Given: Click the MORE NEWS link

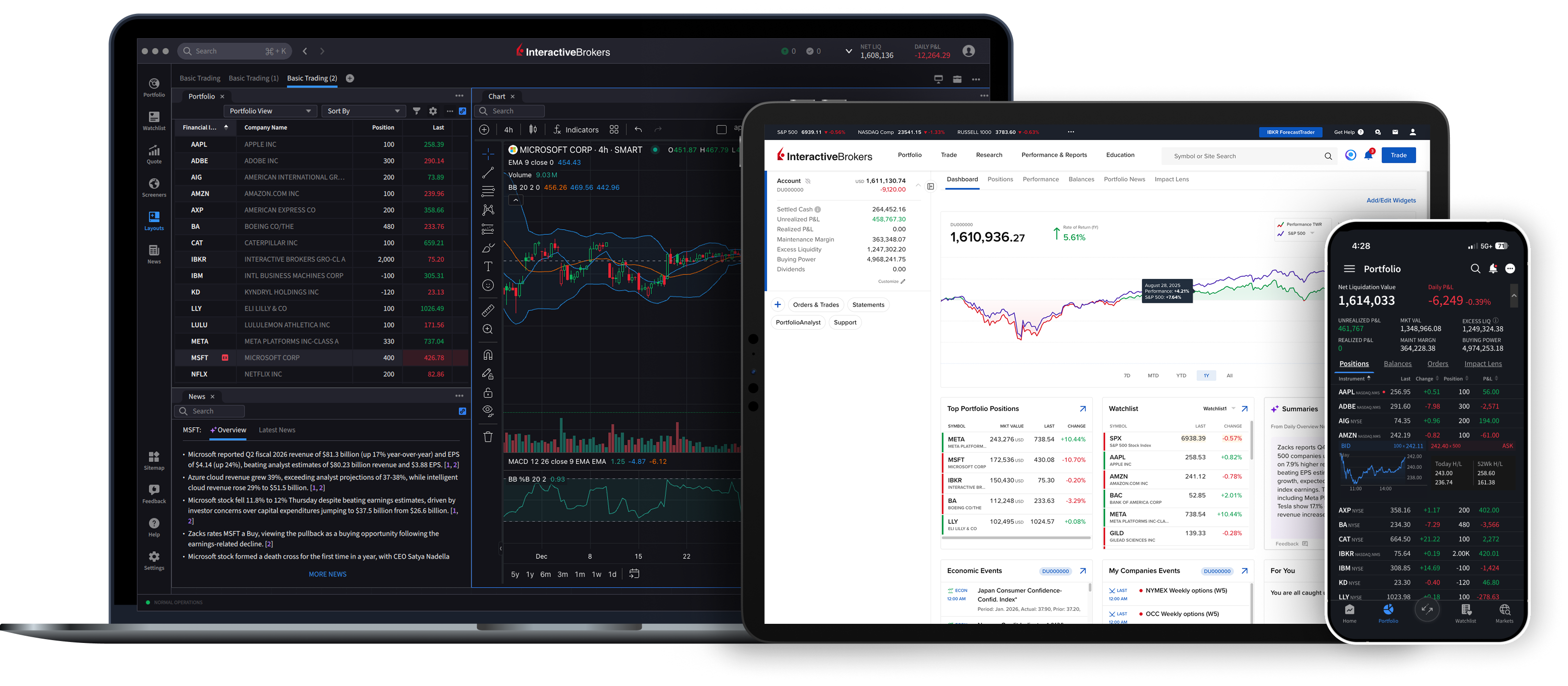Looking at the screenshot, I should tap(328, 574).
